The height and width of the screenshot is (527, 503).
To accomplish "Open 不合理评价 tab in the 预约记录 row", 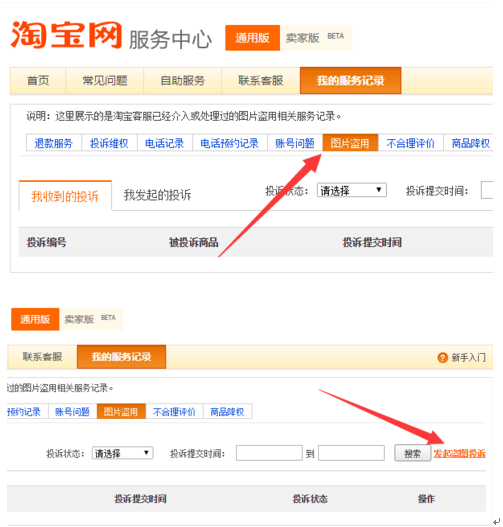I will click(174, 411).
